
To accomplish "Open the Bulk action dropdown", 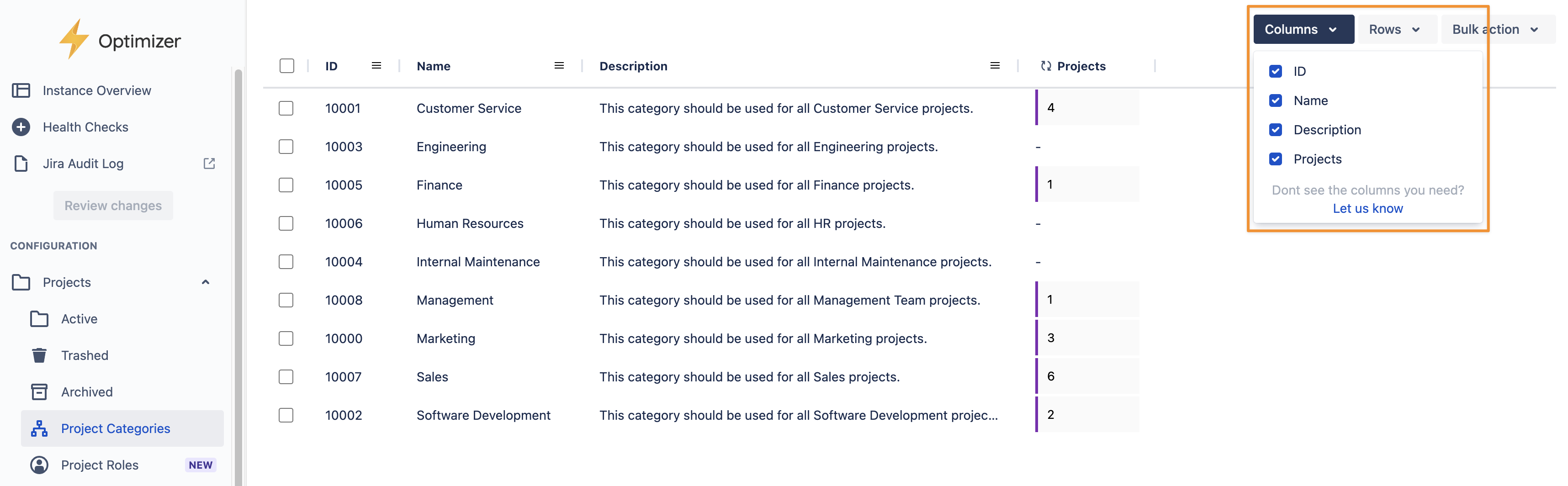I will click(1495, 29).
